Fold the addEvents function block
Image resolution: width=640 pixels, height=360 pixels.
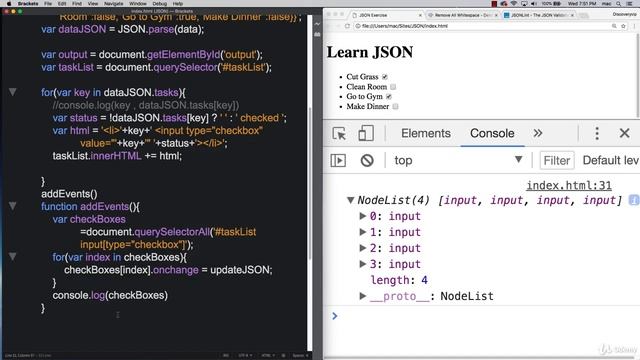point(13,206)
